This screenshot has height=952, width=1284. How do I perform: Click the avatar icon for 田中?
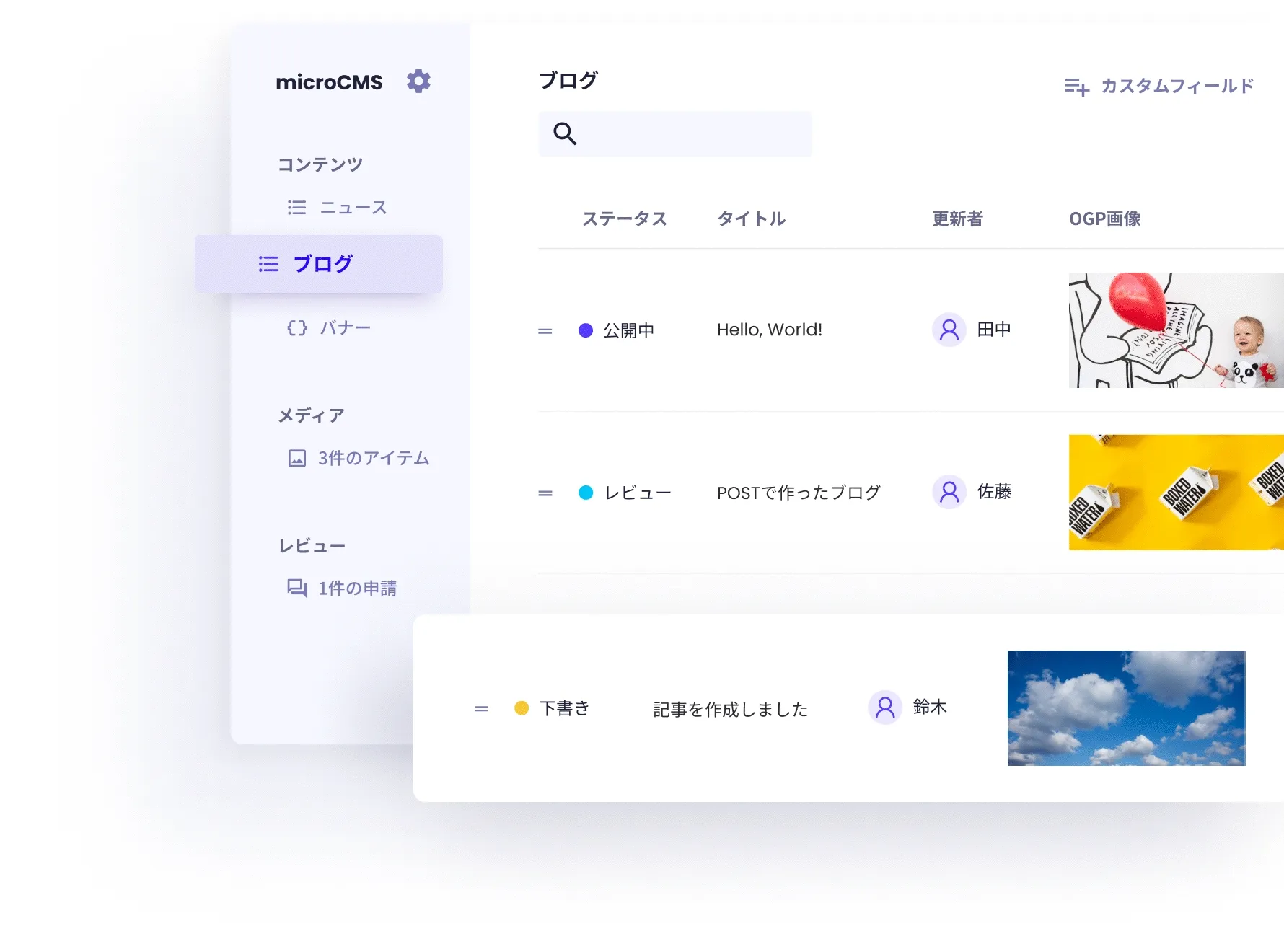click(949, 330)
